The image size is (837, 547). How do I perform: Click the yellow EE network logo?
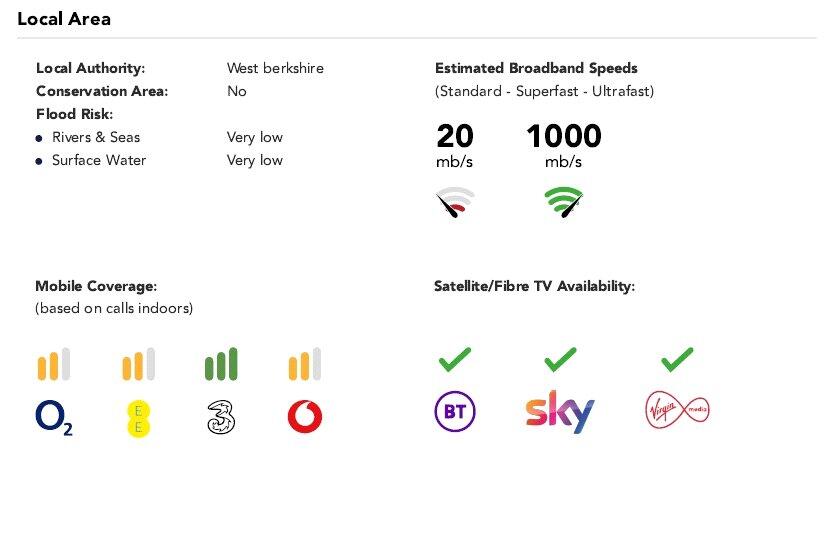pyautogui.click(x=139, y=417)
